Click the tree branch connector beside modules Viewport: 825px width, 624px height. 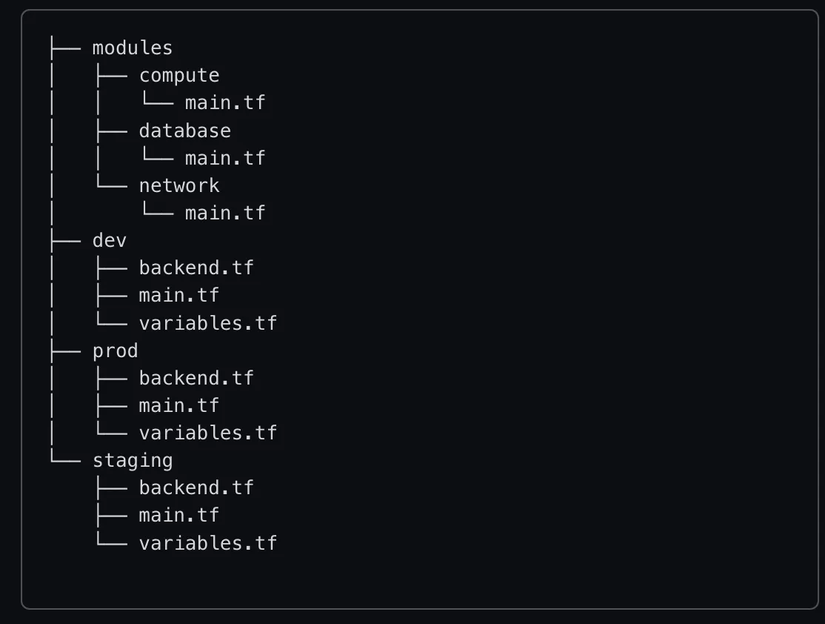click(65, 48)
